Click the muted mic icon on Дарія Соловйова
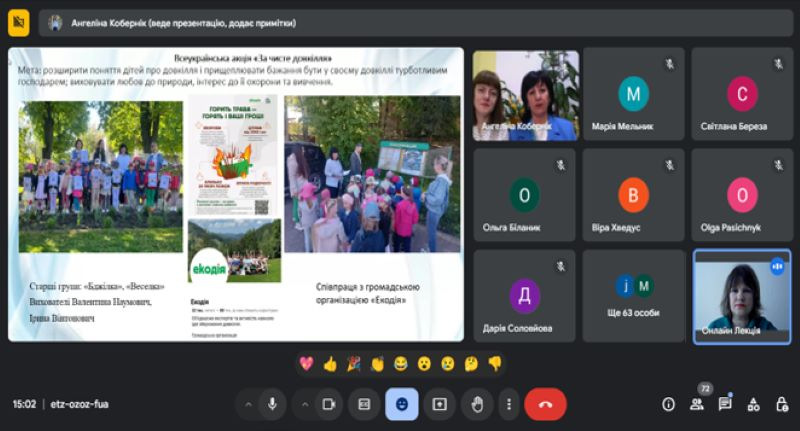Viewport: 800px width, 431px height. pos(561,266)
